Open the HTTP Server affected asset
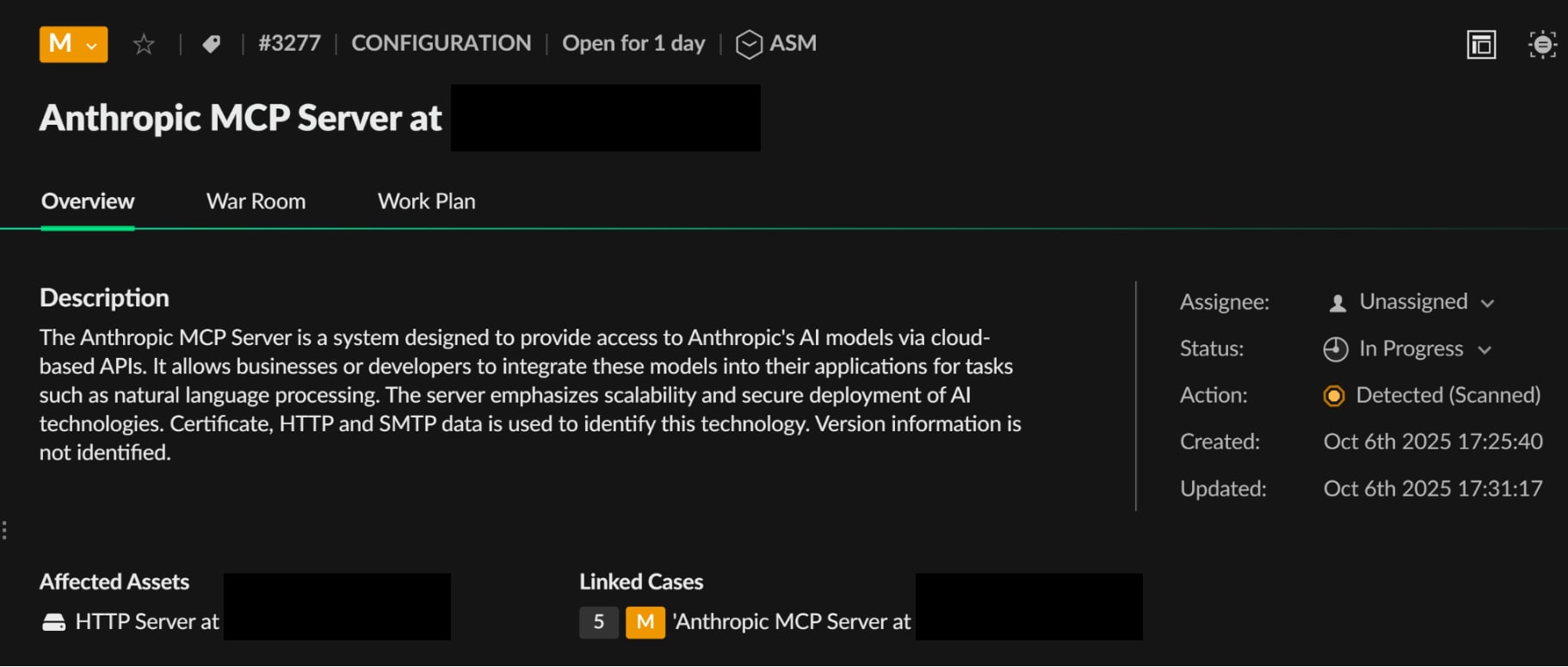1568x667 pixels. (x=147, y=621)
